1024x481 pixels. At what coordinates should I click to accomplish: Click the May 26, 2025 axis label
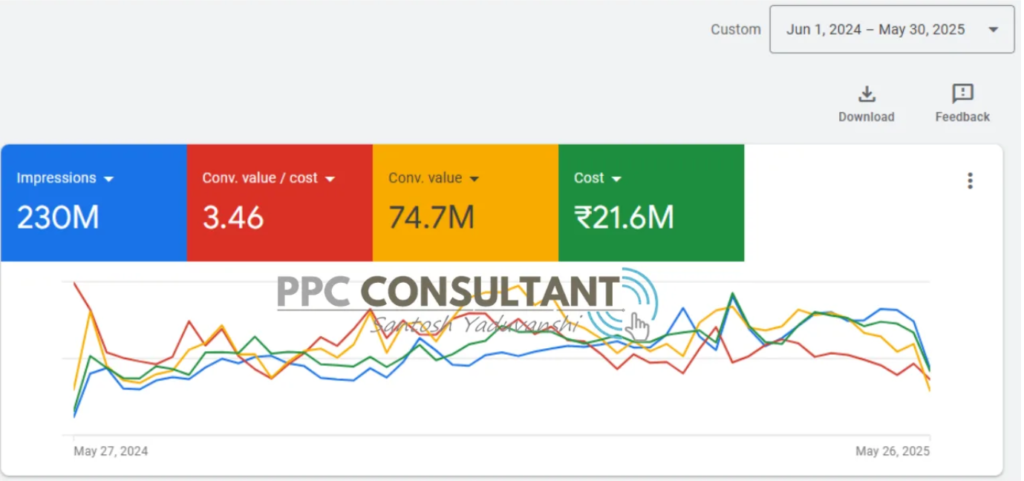pos(892,452)
